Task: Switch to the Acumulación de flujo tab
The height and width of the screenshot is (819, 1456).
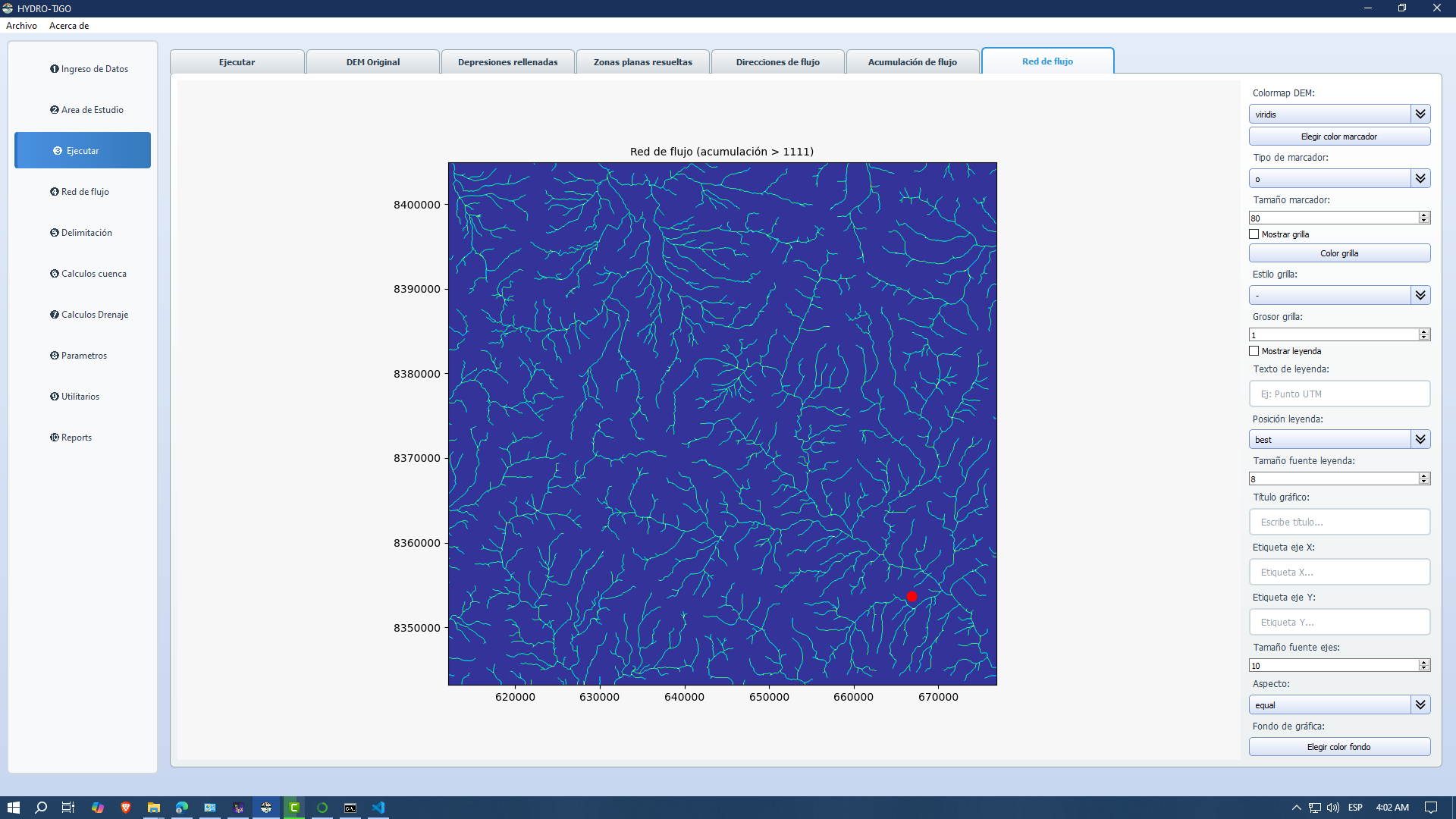Action: tap(912, 62)
